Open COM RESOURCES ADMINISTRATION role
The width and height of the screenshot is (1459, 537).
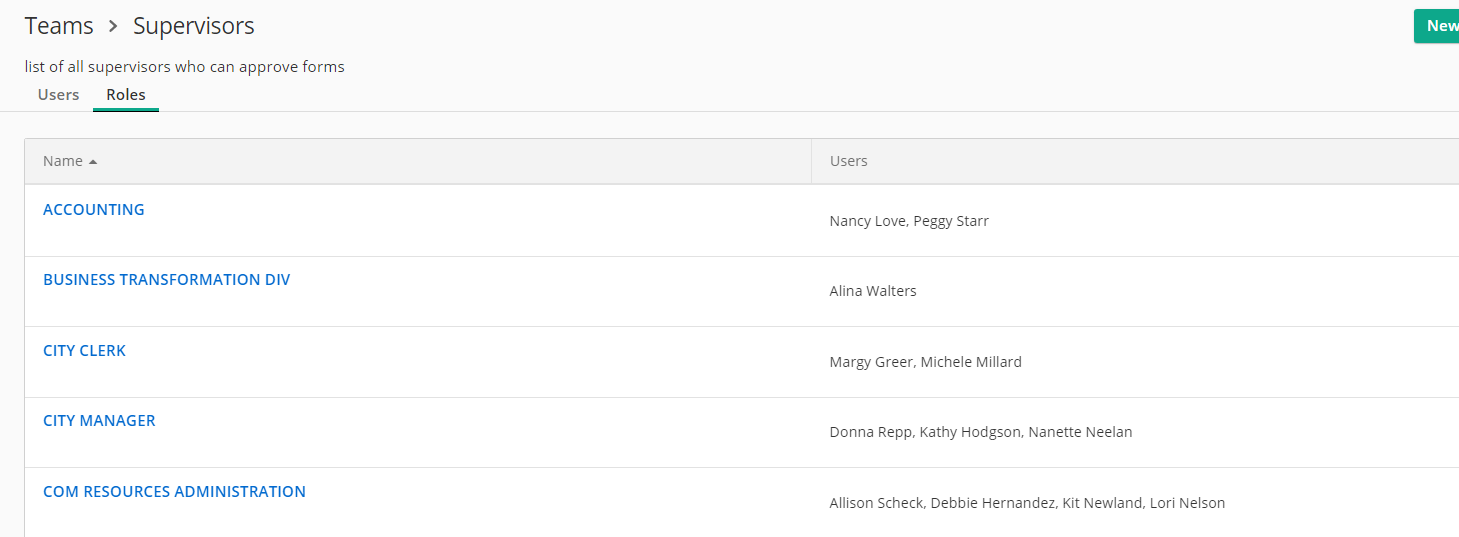click(x=174, y=492)
